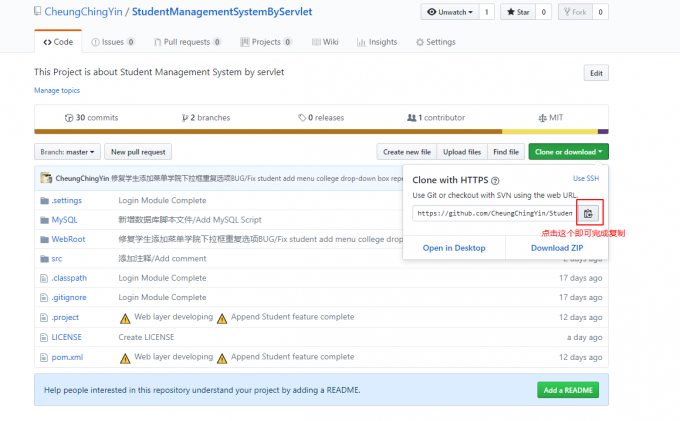Star this repository
Viewport: 680px width, 421px height.
(518, 12)
